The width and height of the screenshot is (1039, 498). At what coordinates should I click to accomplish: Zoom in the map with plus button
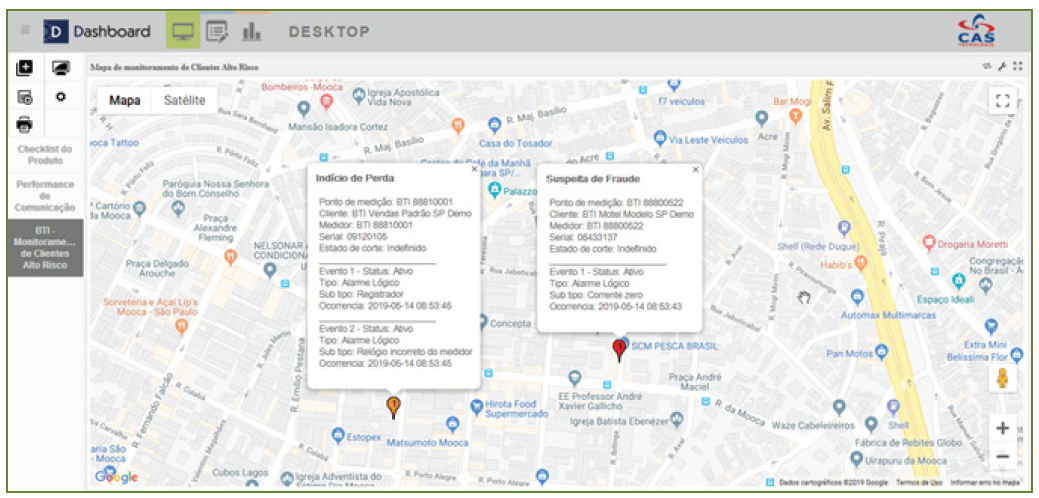1002,428
